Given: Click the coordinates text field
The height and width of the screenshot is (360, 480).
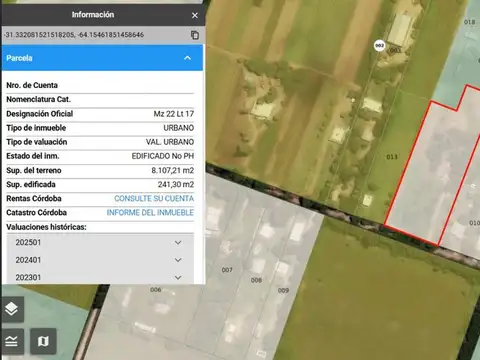Looking at the screenshot, I should [74, 35].
